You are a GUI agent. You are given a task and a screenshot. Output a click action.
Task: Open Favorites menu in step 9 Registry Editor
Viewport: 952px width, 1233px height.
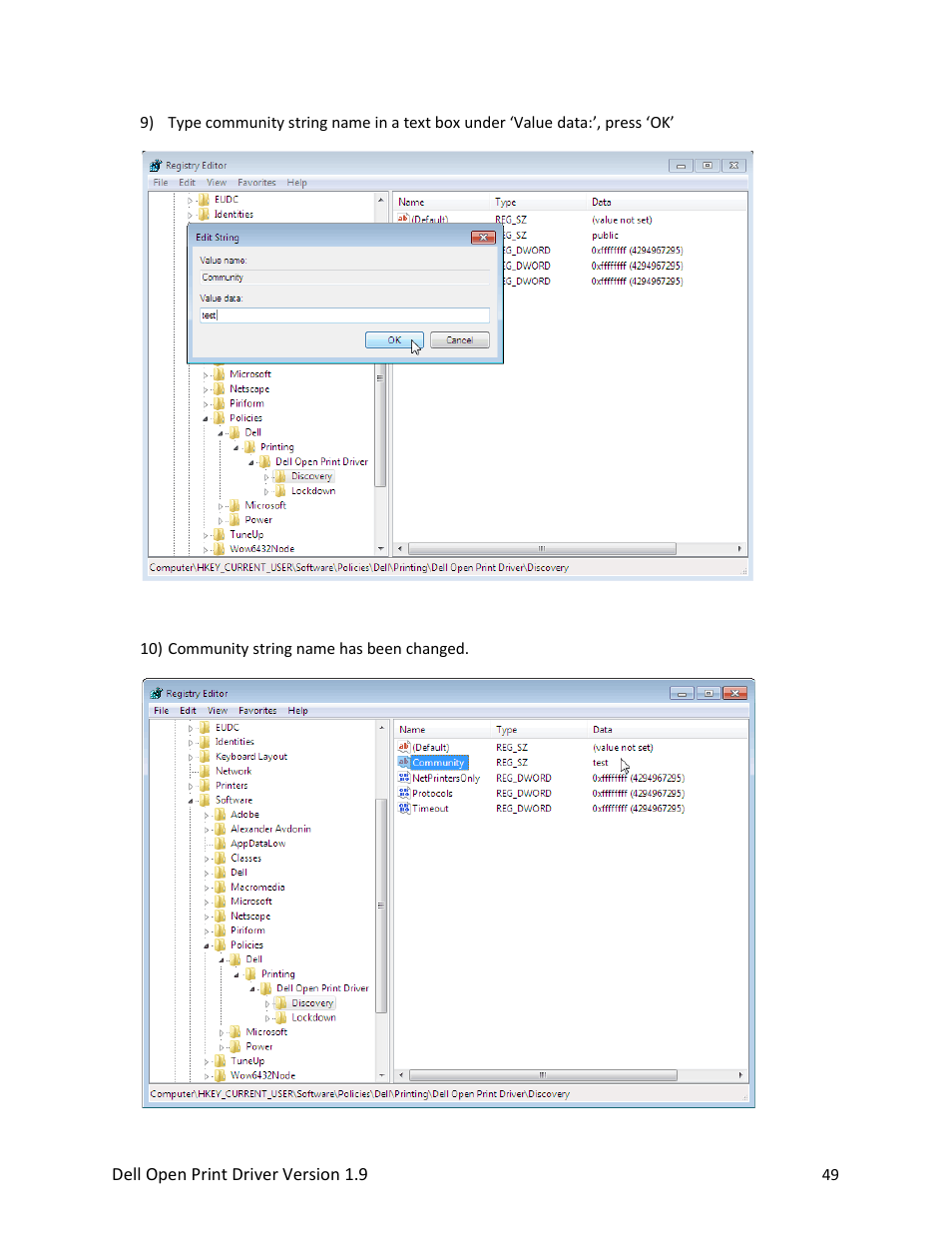pyautogui.click(x=256, y=183)
